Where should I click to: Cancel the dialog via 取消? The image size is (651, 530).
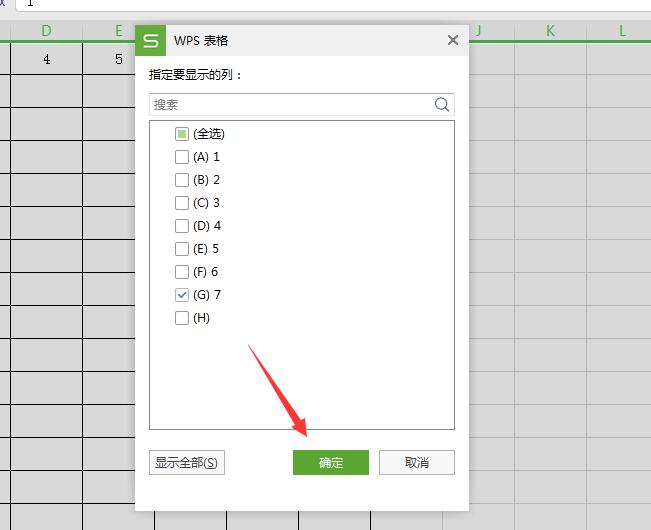[x=417, y=462]
